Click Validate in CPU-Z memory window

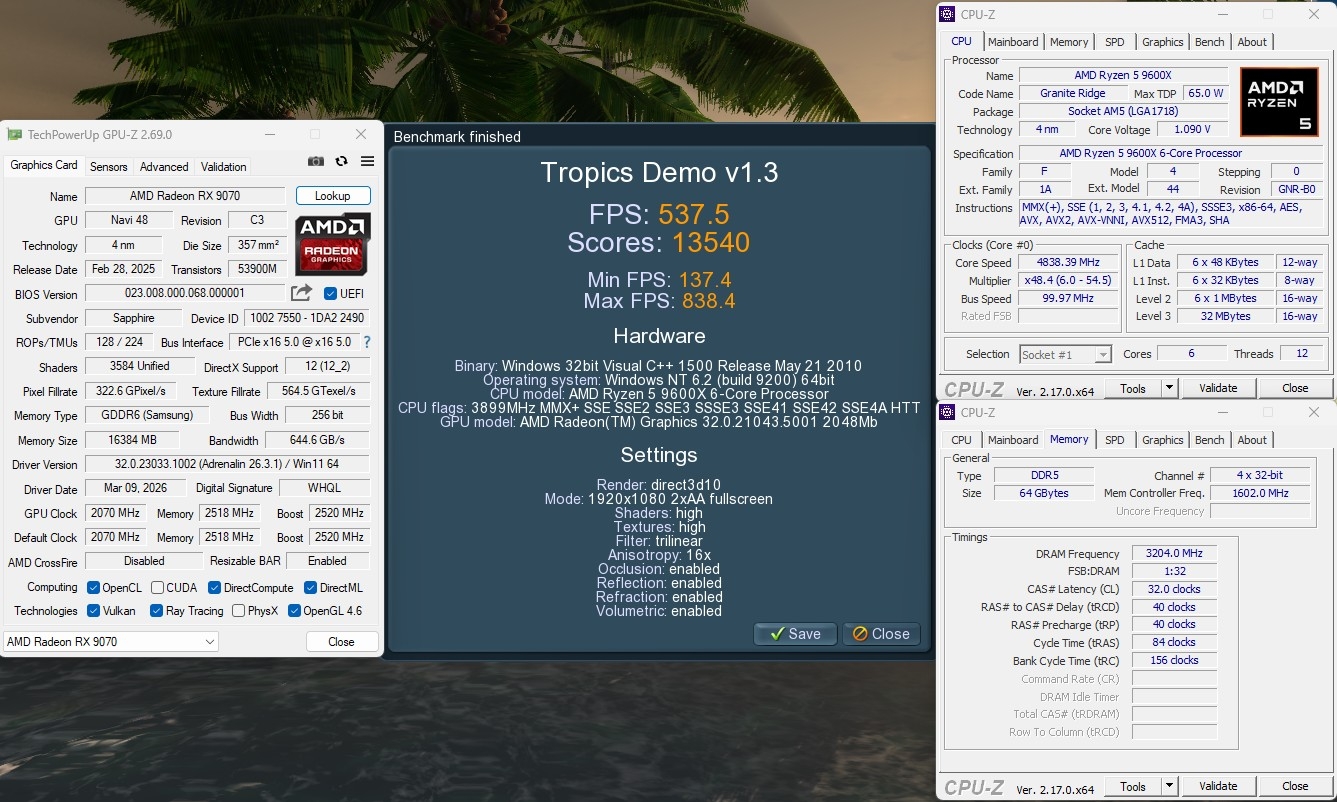[1218, 786]
